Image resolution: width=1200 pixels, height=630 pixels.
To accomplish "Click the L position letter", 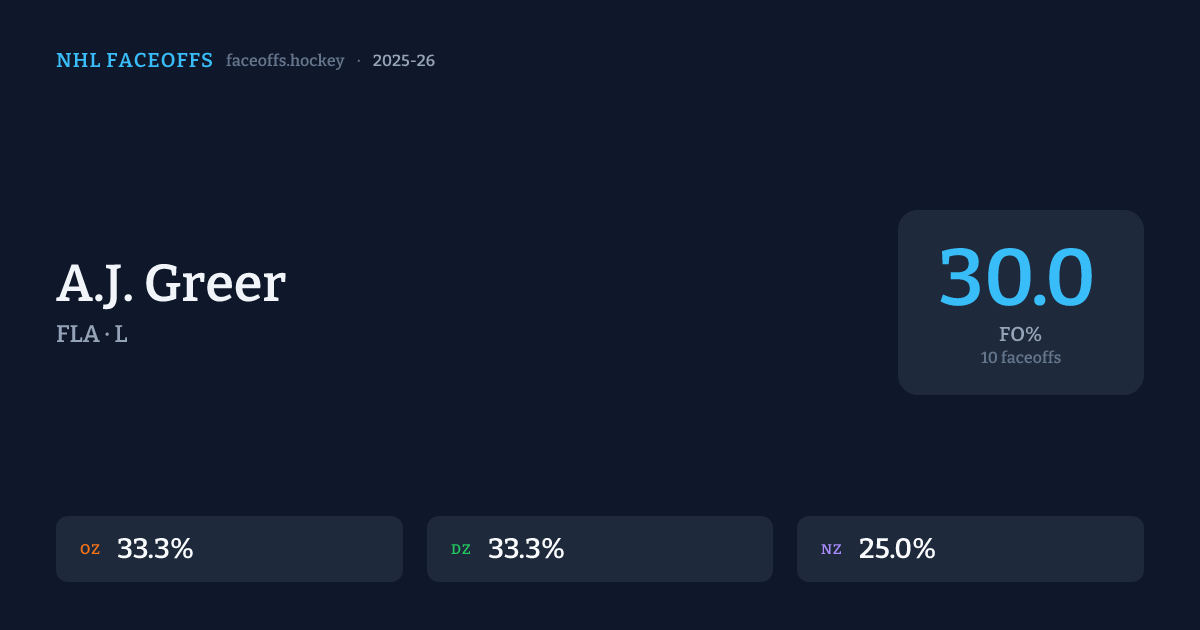I will pyautogui.click(x=121, y=335).
